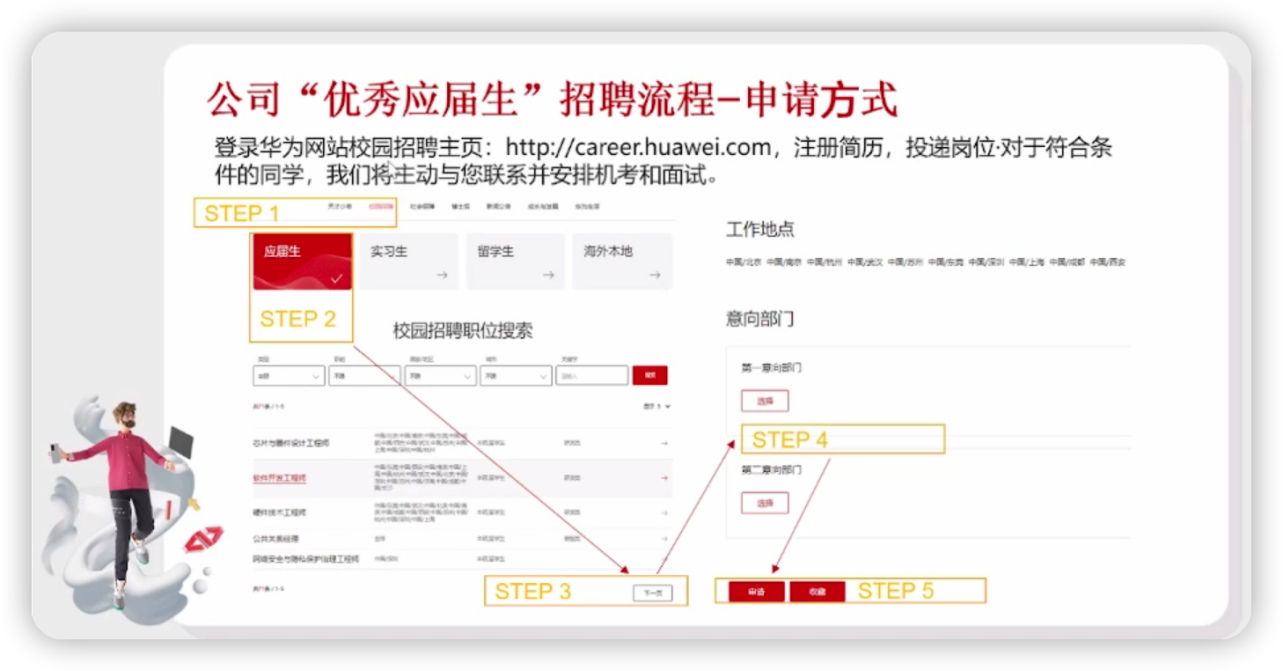Click the red search button beside keyword field

[650, 376]
